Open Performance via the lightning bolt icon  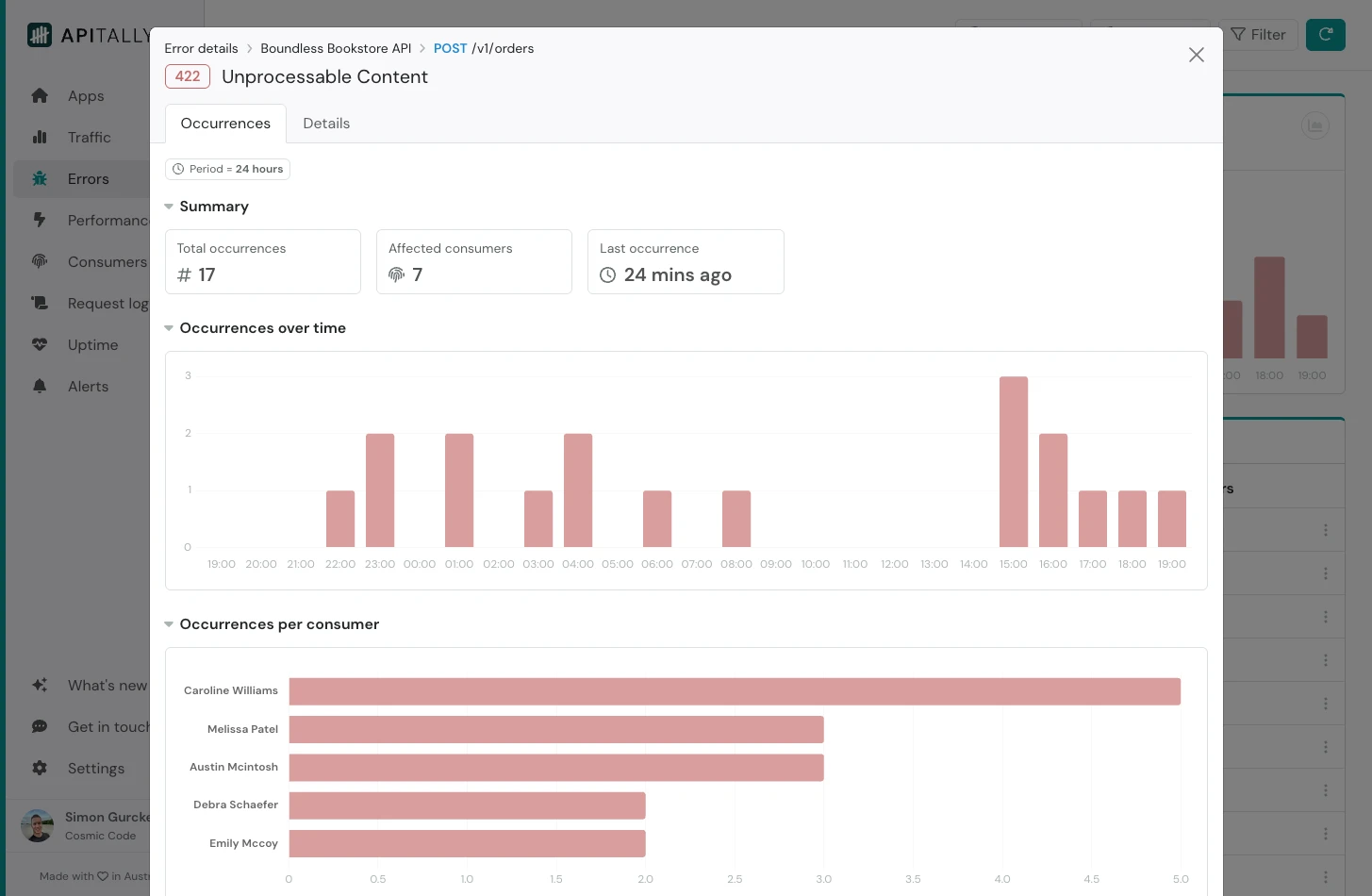point(40,221)
